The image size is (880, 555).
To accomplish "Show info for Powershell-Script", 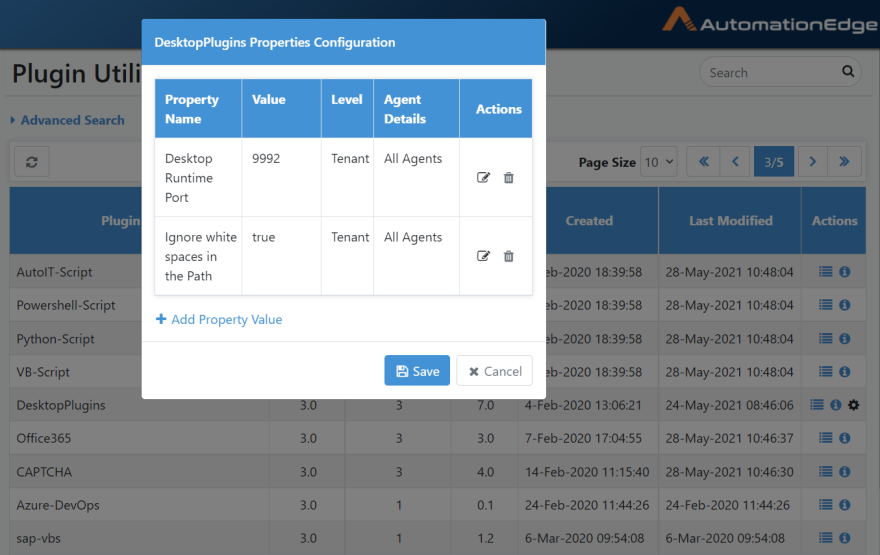I will [845, 305].
